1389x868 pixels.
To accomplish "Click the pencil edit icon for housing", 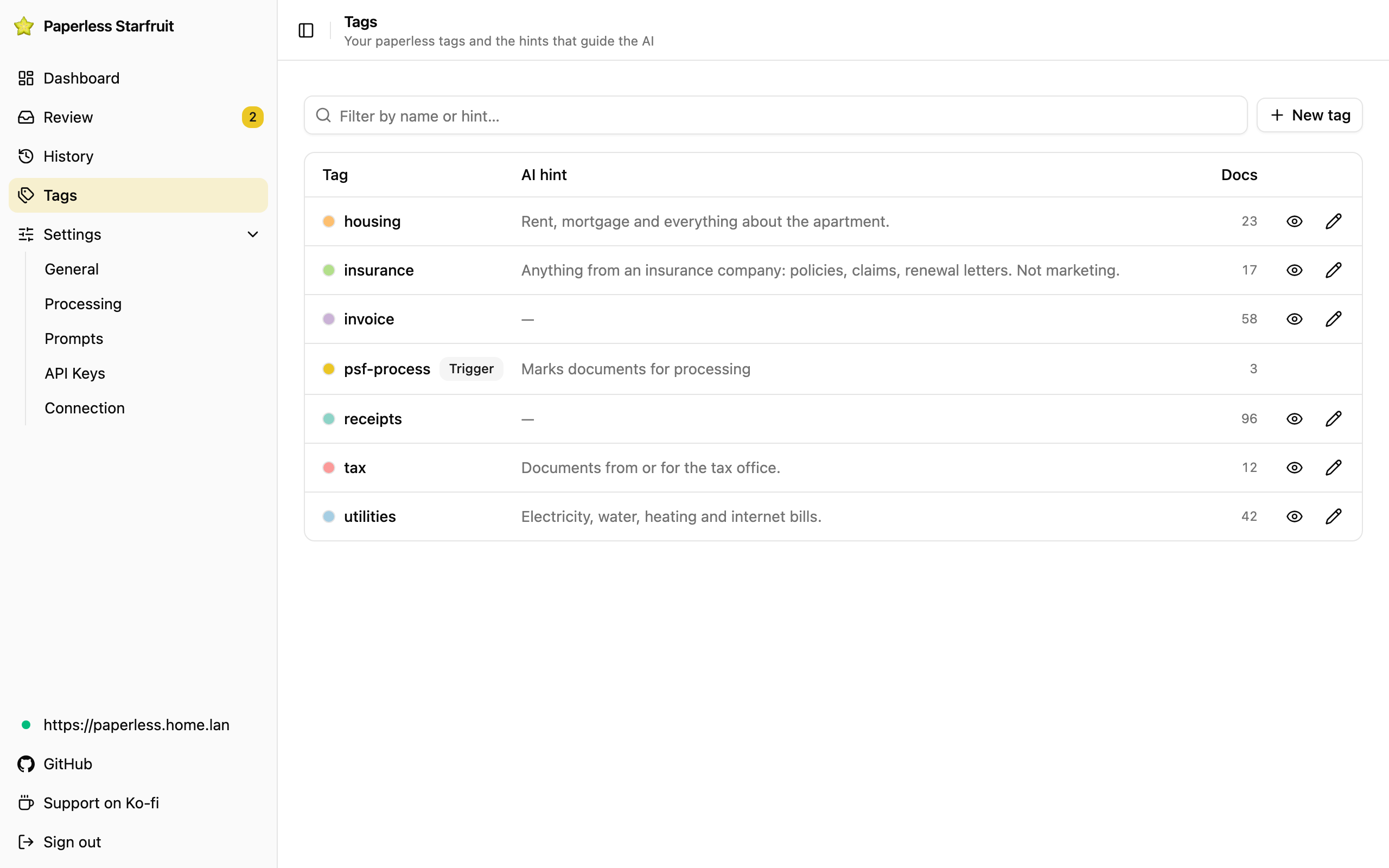I will coord(1333,221).
